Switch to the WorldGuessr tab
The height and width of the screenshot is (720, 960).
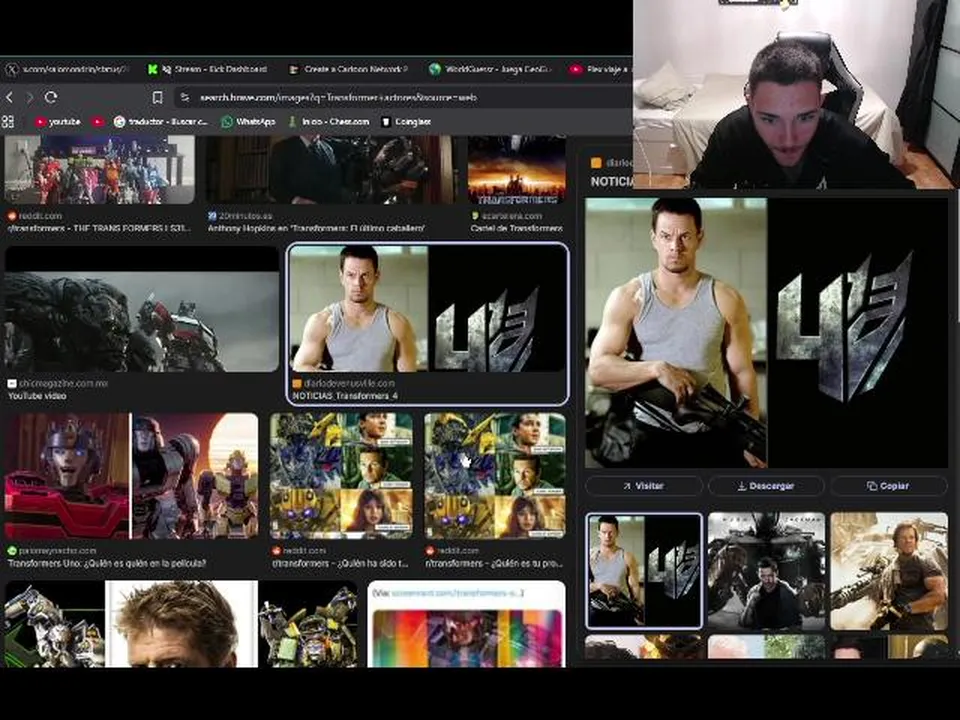[x=490, y=69]
